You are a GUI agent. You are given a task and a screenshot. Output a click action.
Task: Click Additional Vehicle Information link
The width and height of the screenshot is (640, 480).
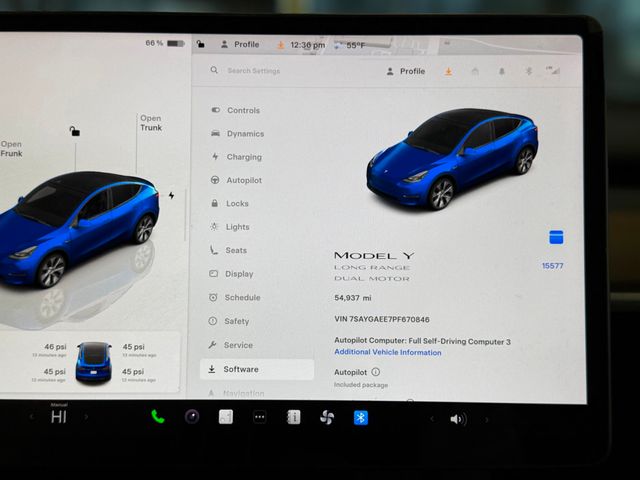tap(388, 352)
